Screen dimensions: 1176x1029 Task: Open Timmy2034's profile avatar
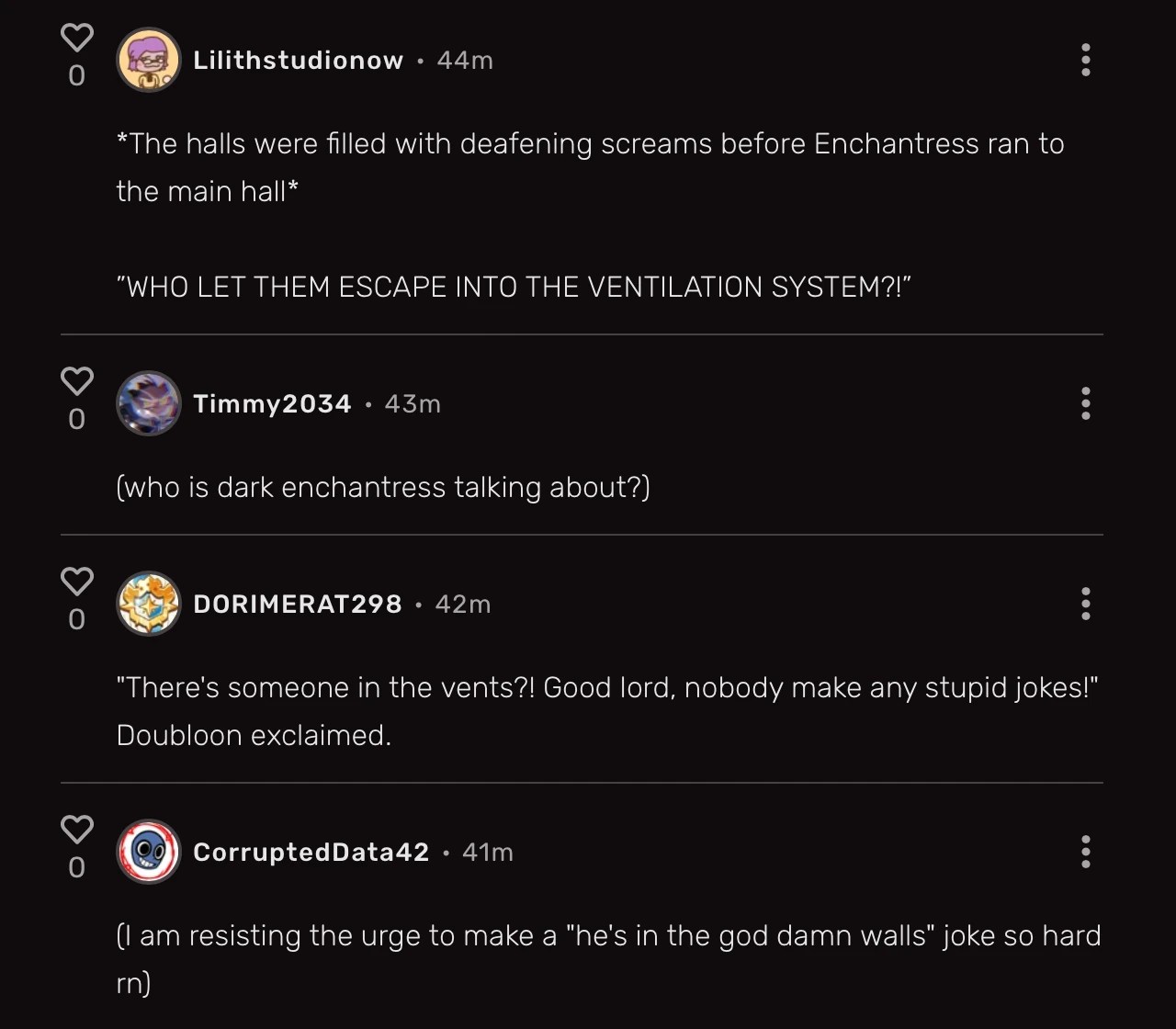(148, 403)
